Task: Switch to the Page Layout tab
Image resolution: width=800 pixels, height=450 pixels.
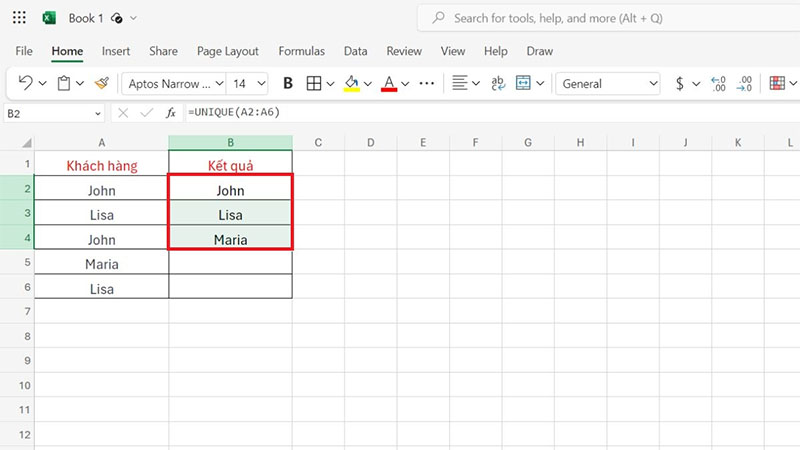Action: coord(227,51)
